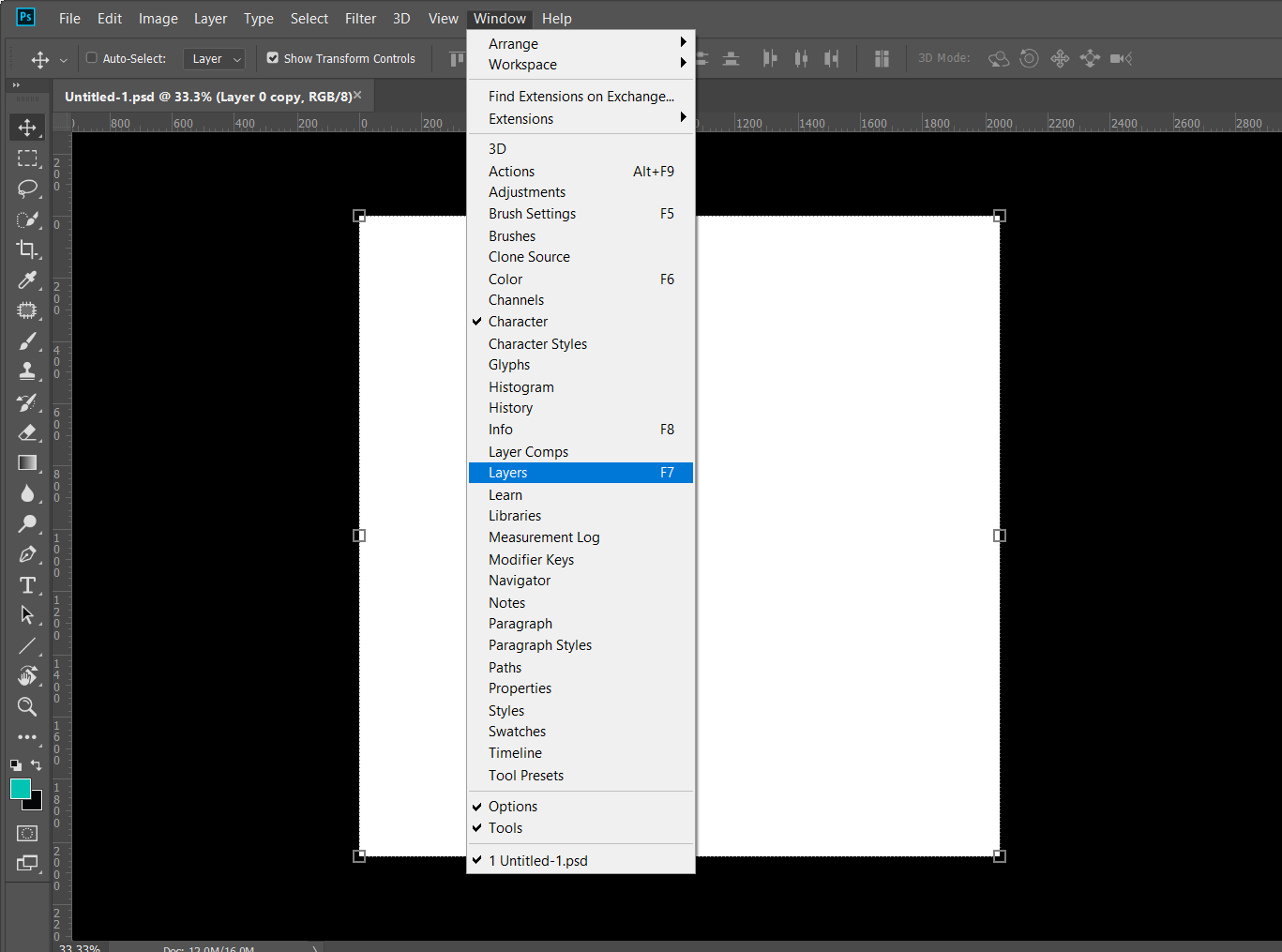1282x952 pixels.
Task: Pick up a color with the Eyedropper tool
Action: pos(27,280)
